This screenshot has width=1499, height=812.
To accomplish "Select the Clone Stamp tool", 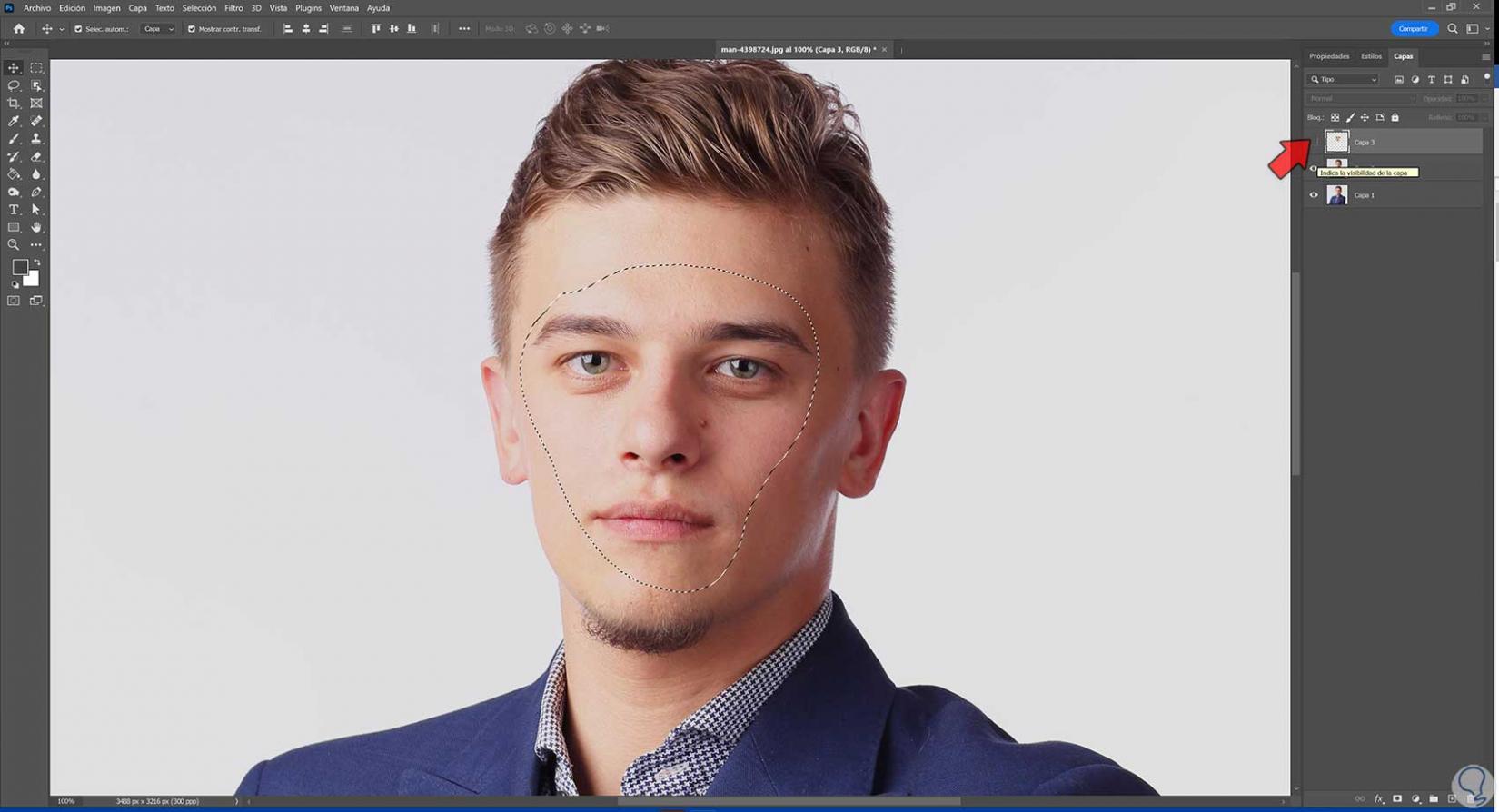I will 36,139.
